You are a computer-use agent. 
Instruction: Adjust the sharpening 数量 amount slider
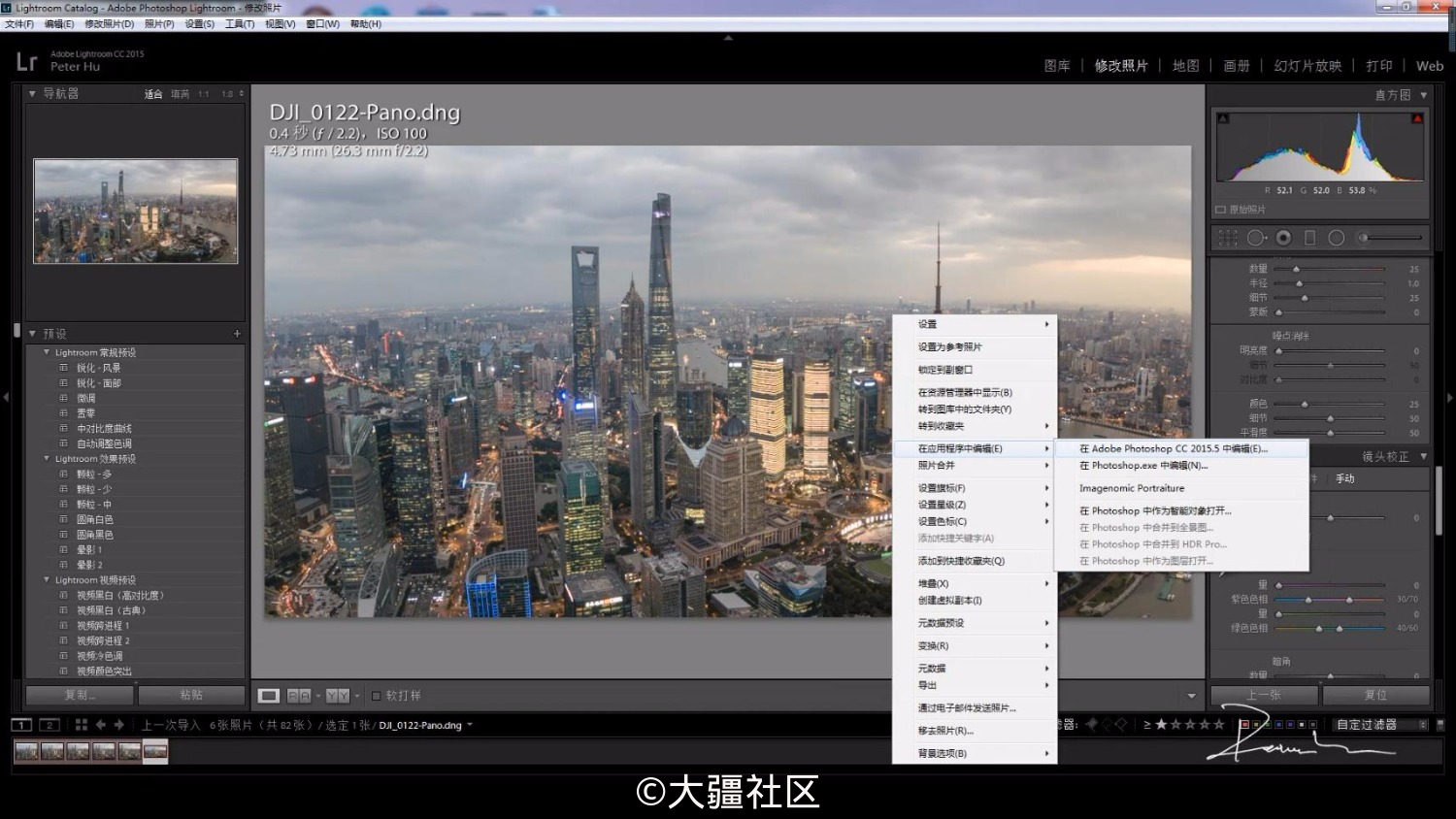(x=1330, y=269)
